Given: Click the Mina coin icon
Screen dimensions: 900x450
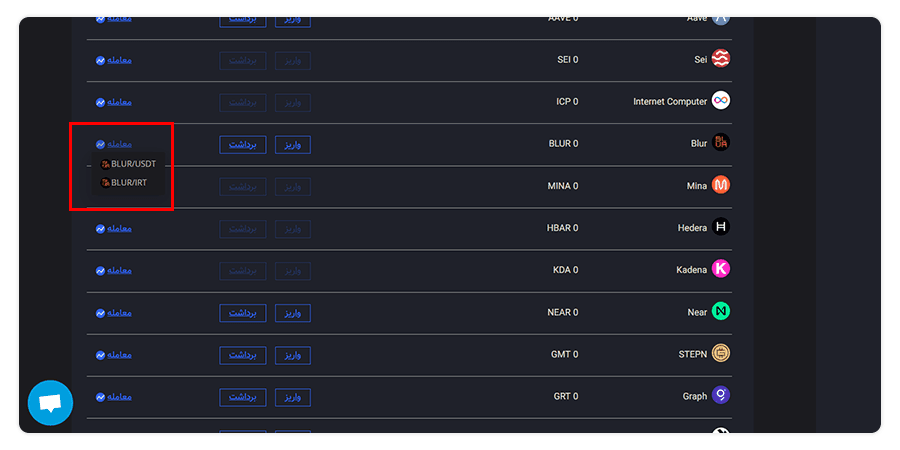Looking at the screenshot, I should (720, 185).
